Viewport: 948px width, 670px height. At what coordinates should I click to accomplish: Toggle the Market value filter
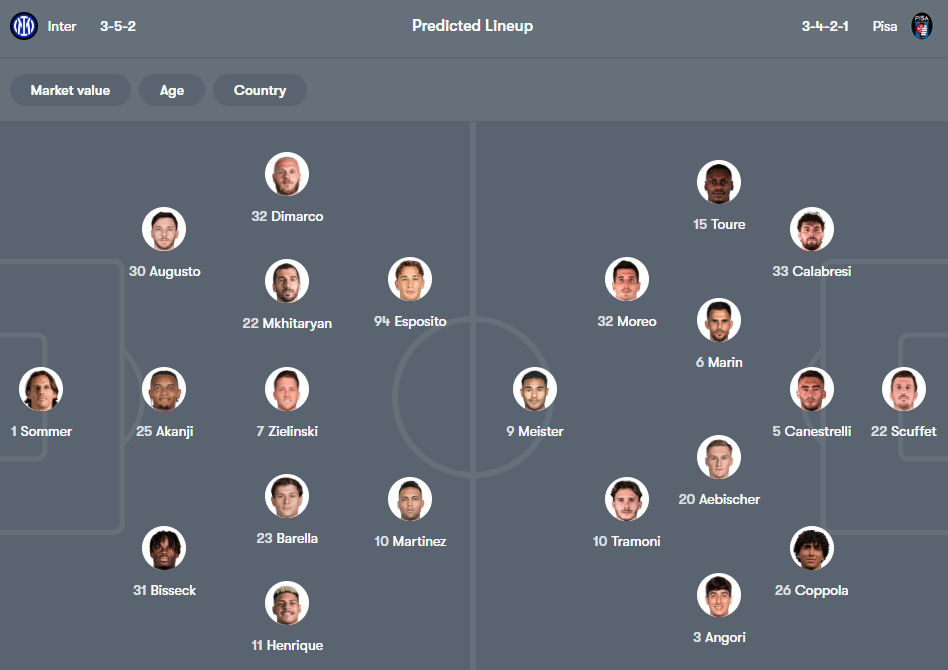(x=69, y=90)
